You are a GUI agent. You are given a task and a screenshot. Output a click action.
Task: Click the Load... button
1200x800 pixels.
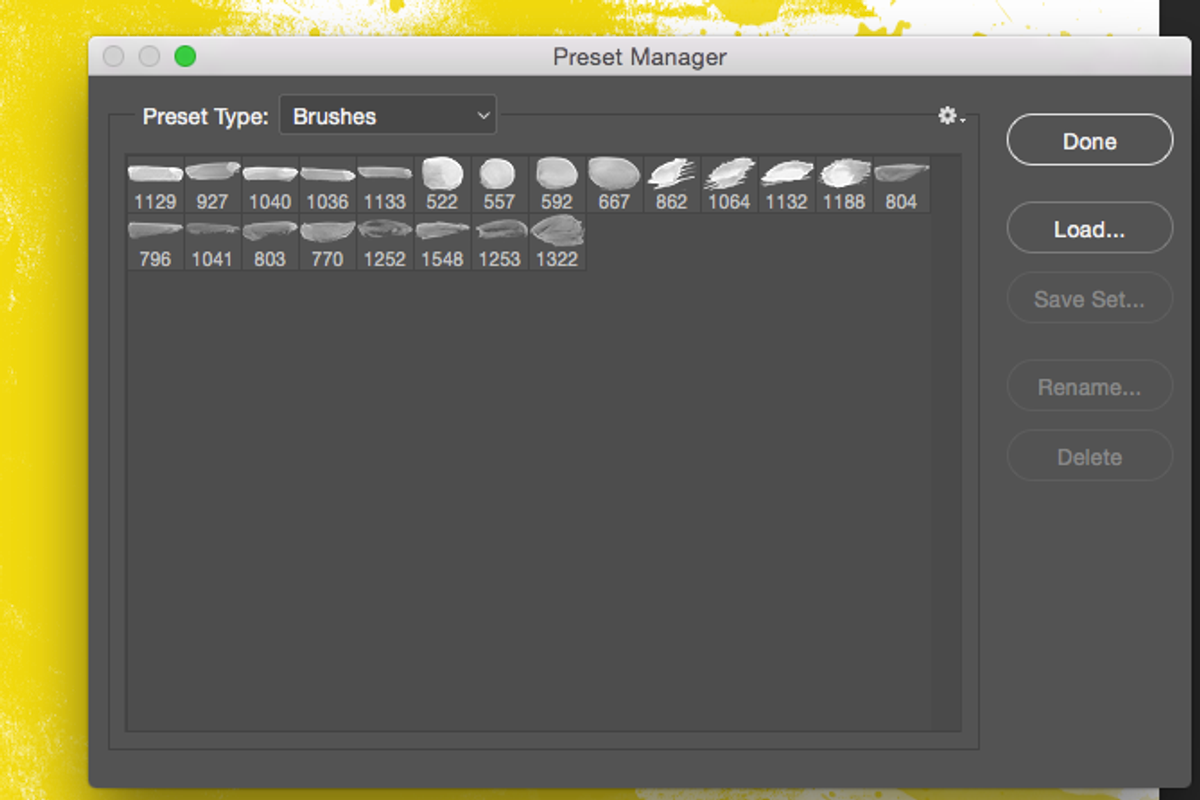[1090, 228]
